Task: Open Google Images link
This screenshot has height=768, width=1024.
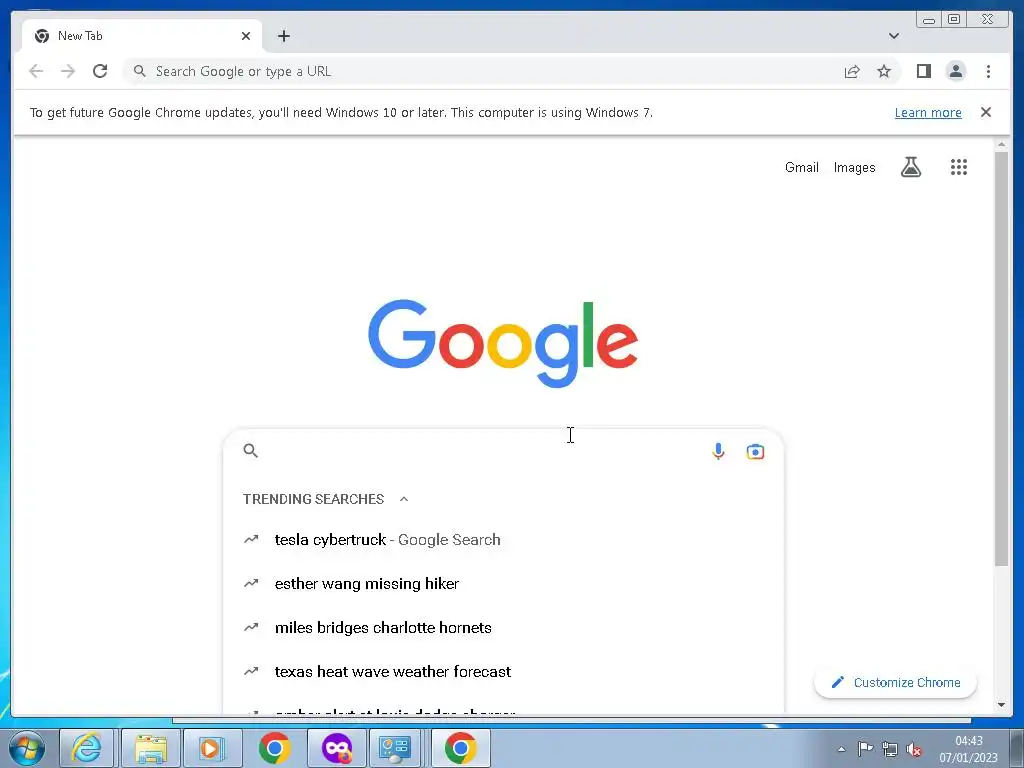Action: (x=854, y=167)
